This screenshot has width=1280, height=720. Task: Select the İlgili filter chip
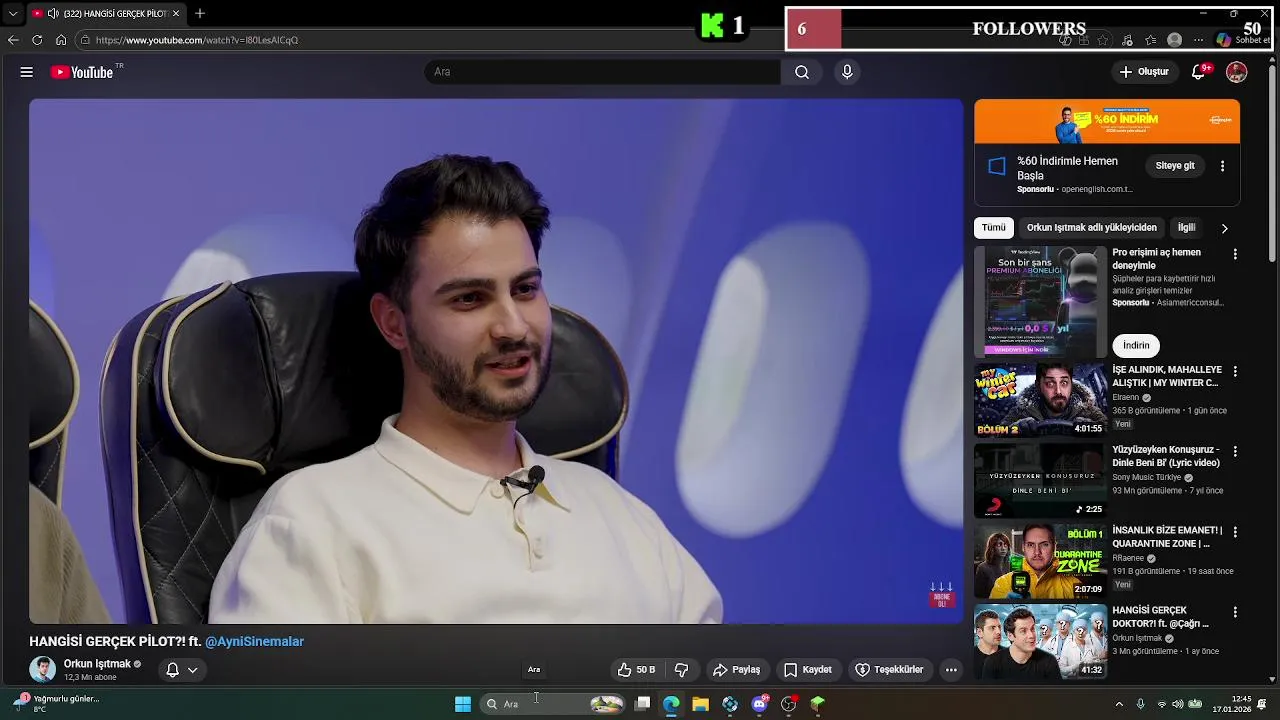[x=1186, y=228]
